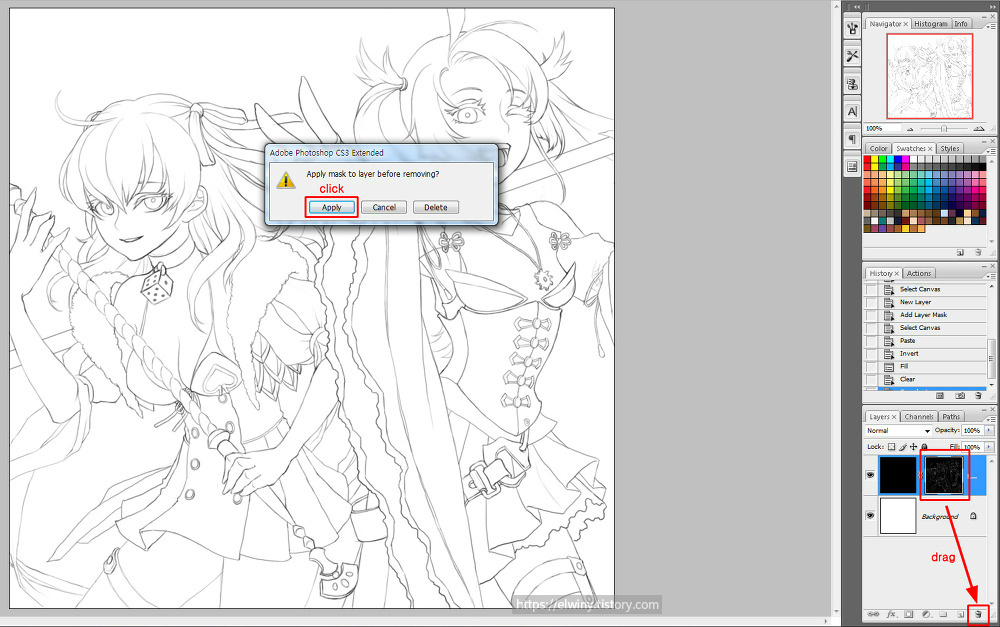Switch to the Histogram tab
Screen dimensions: 1000x627
coord(930,24)
